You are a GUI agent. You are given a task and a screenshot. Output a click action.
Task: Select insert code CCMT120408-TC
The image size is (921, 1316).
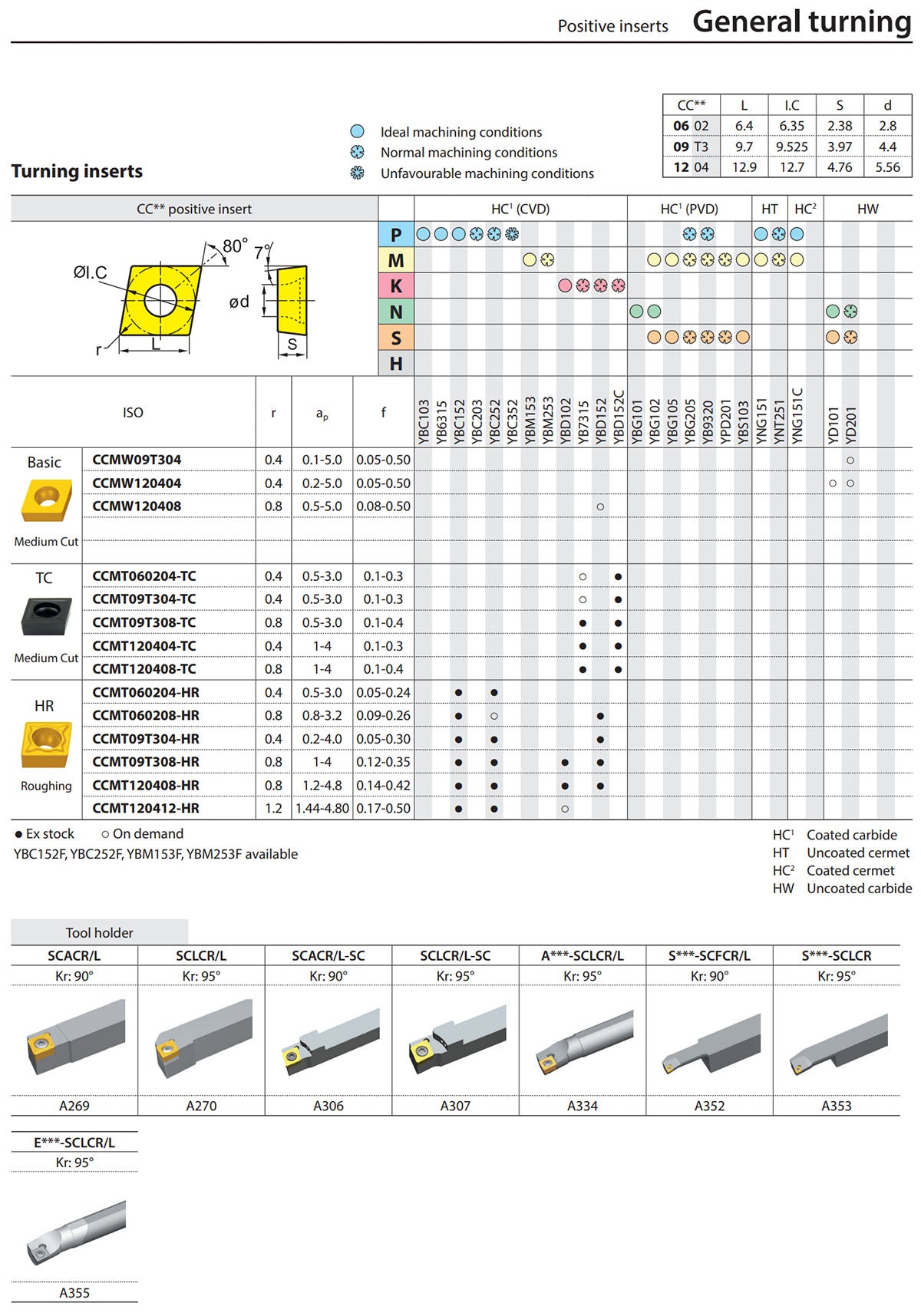click(x=144, y=669)
